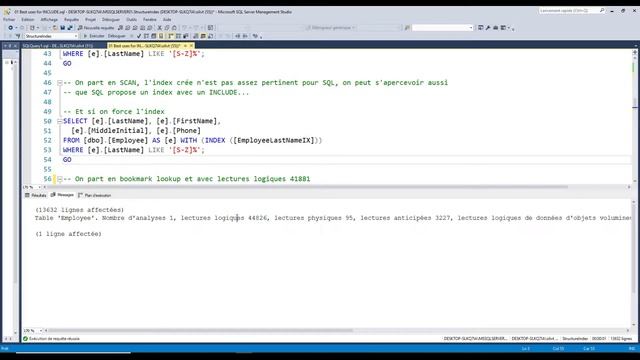The height and width of the screenshot is (360, 640).
Task: Click the Toolbox icon in toolbar
Action: 496,28
